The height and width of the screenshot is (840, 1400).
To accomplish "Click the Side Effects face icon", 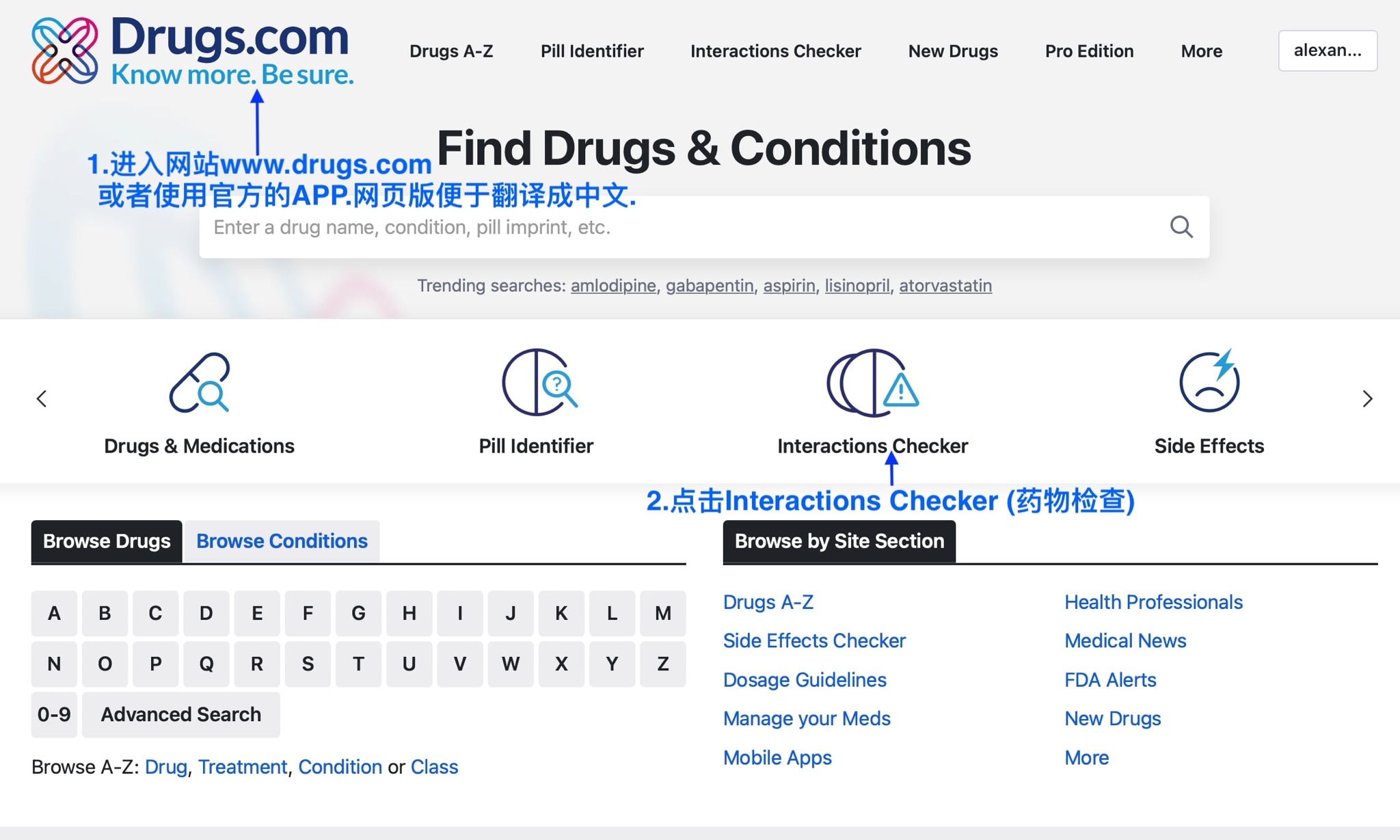I will click(x=1209, y=383).
